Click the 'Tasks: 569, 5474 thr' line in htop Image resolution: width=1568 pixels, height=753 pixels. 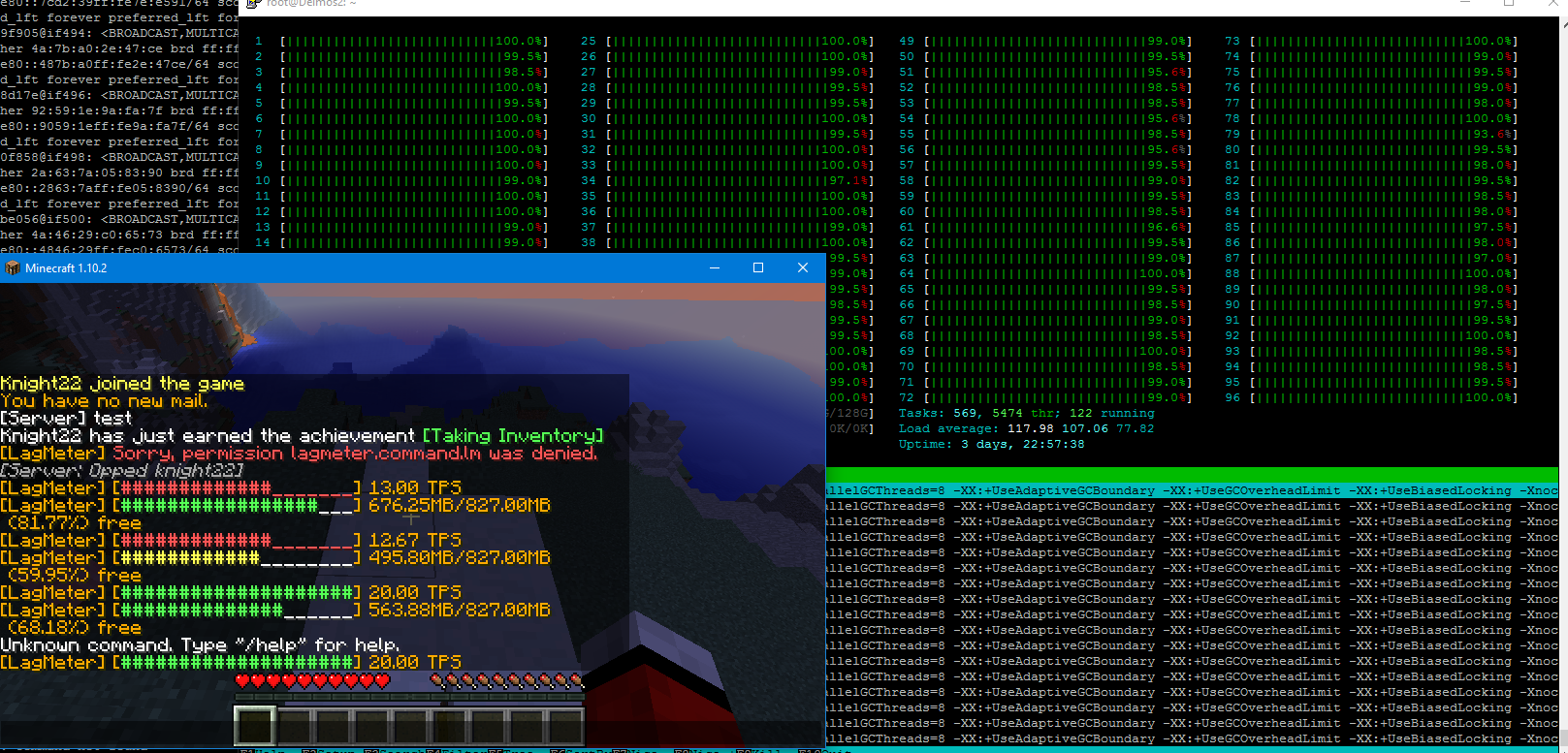[1027, 414]
